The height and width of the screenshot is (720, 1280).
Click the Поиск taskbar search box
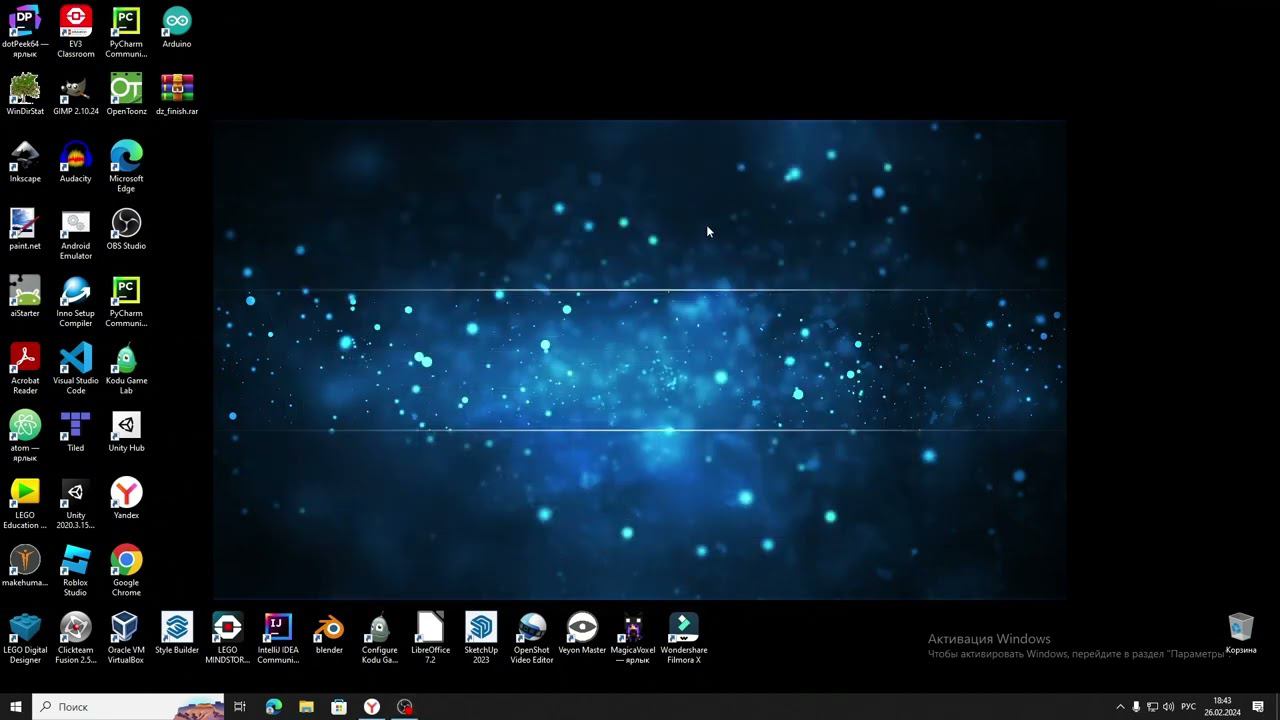(128, 707)
